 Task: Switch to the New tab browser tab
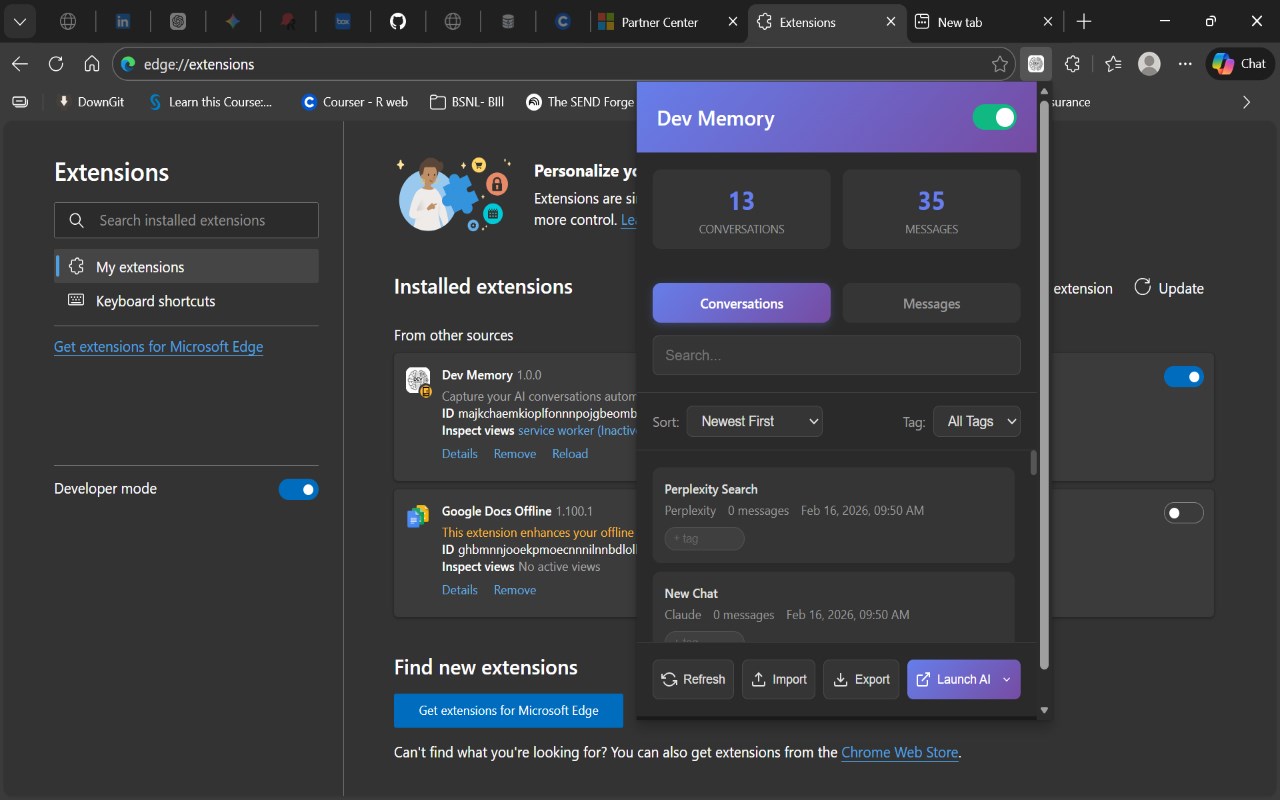click(x=975, y=22)
